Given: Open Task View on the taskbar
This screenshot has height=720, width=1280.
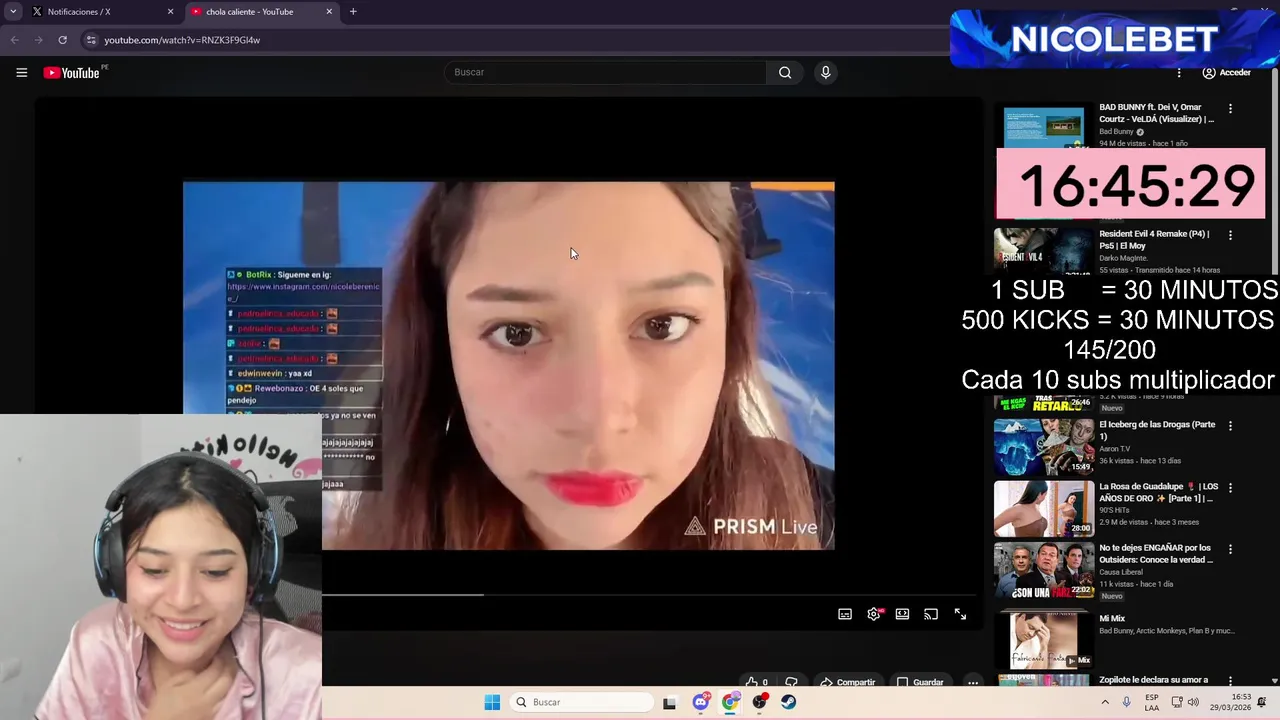Looking at the screenshot, I should (x=669, y=702).
